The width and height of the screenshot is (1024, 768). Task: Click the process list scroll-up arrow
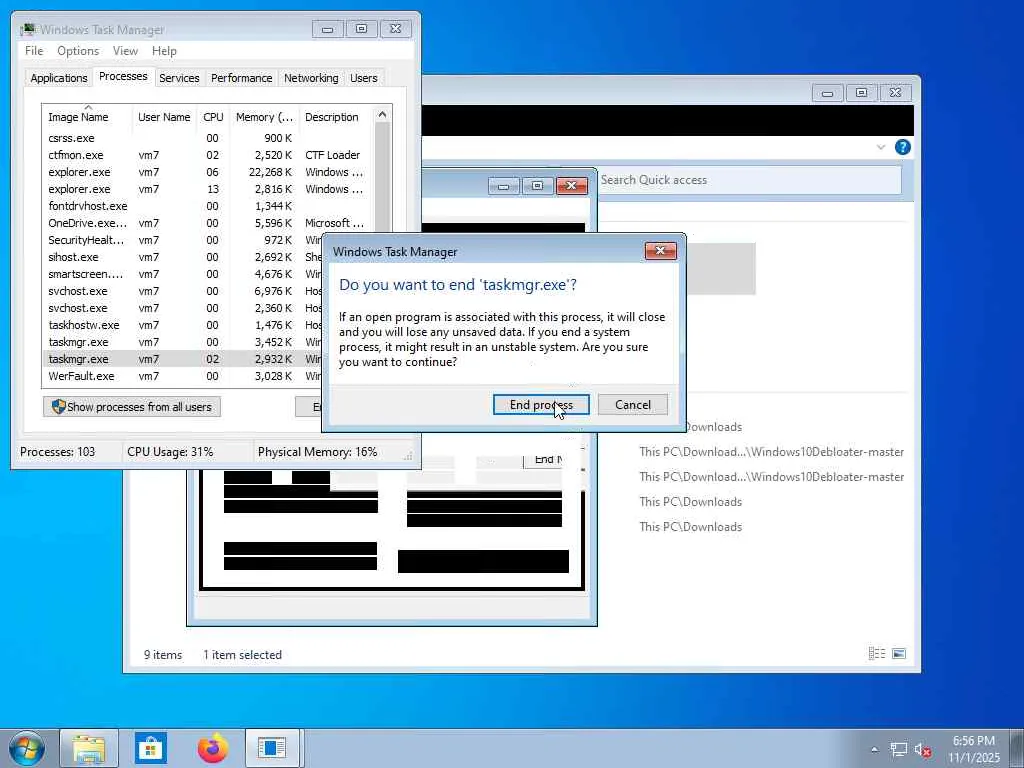tap(382, 114)
